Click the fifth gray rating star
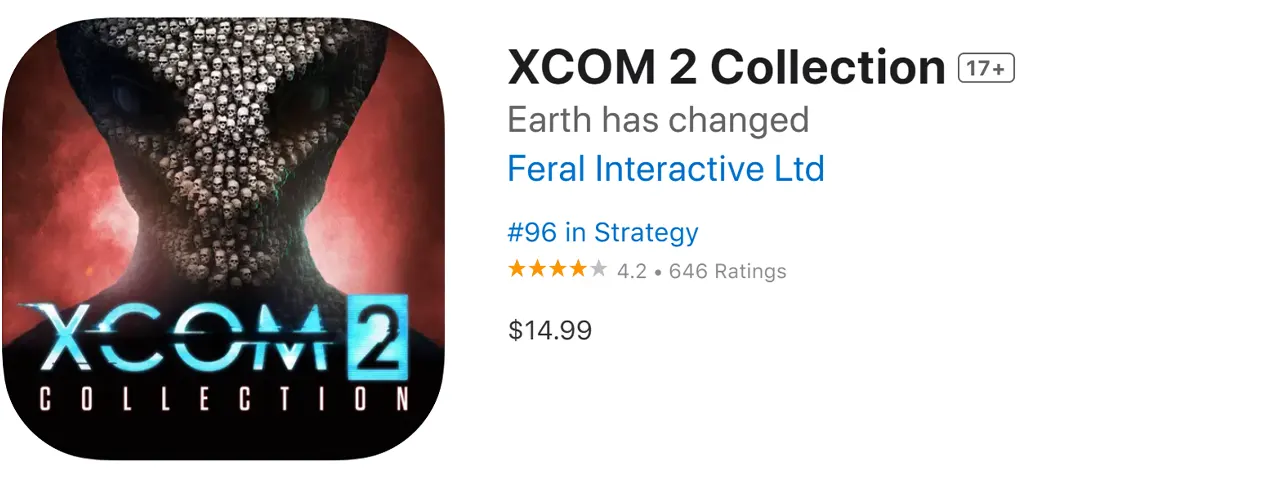The height and width of the screenshot is (477, 1280). (x=598, y=269)
